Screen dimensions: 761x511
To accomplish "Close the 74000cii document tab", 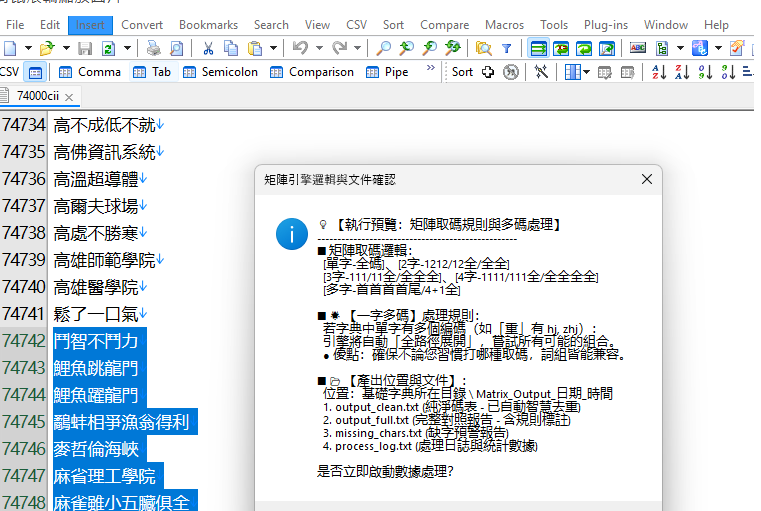I will coord(70,96).
